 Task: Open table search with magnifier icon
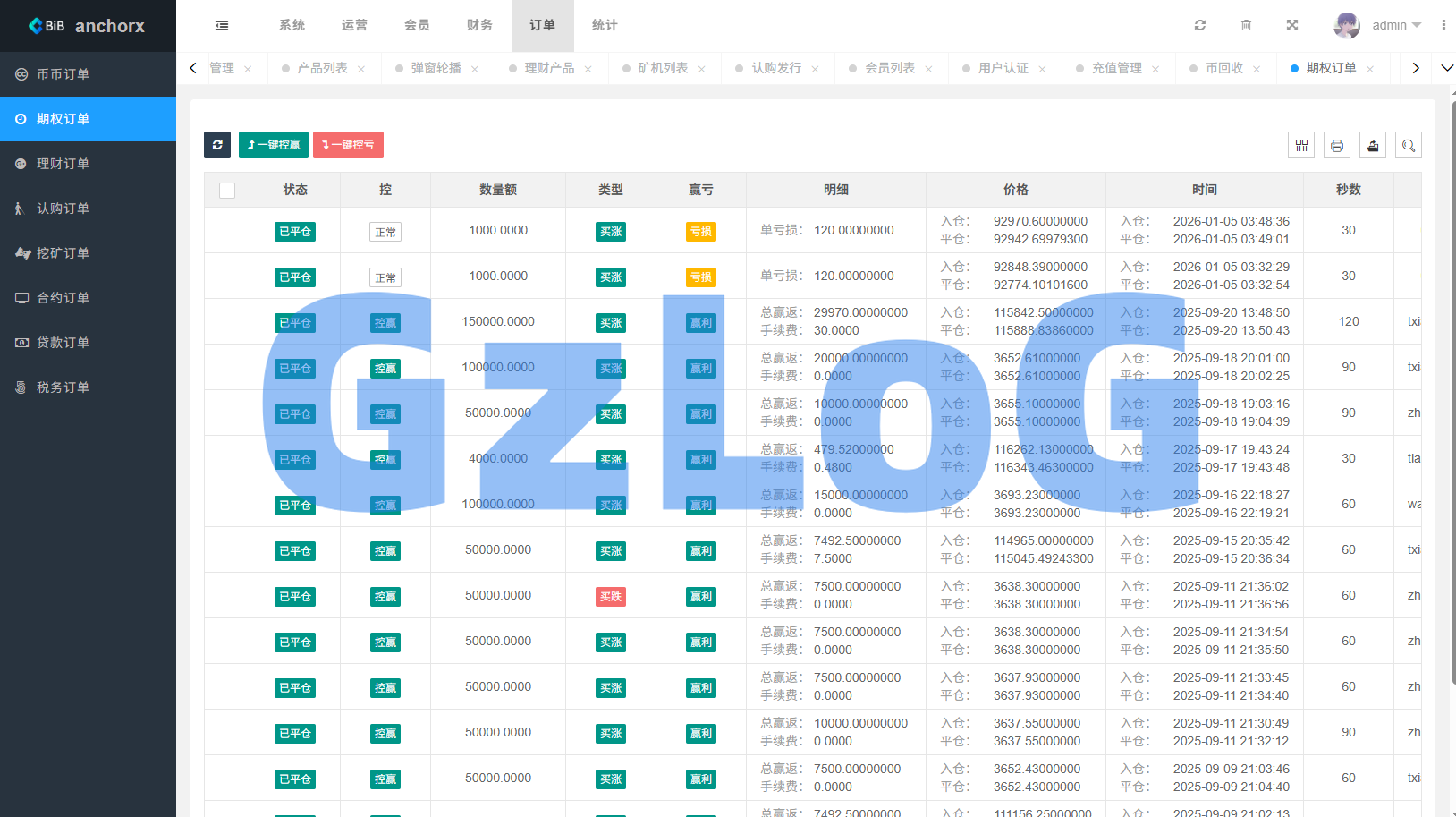pyautogui.click(x=1409, y=146)
